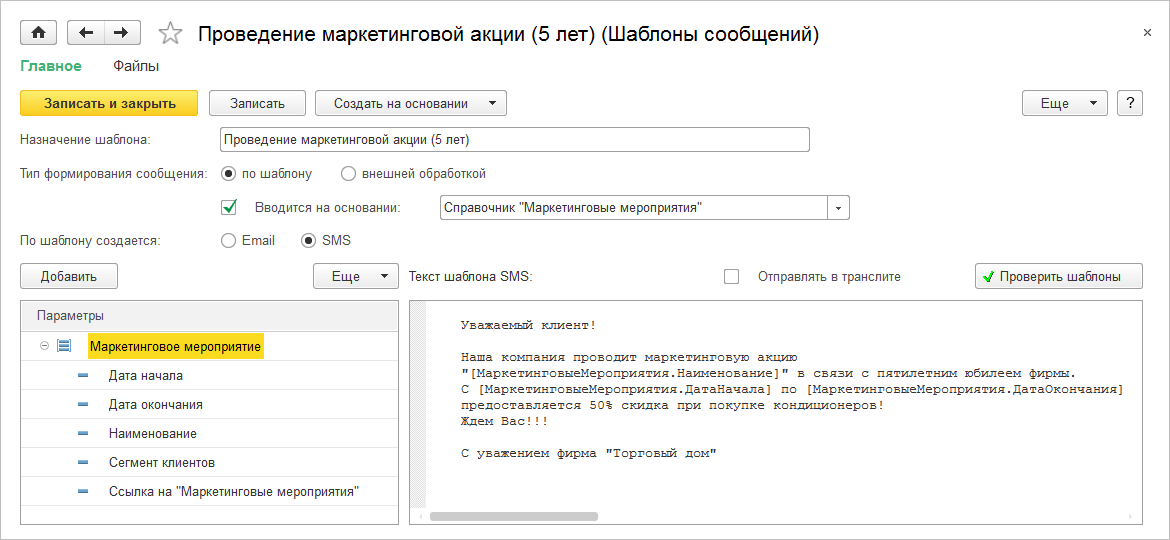Add form to favorites with star icon

[171, 34]
